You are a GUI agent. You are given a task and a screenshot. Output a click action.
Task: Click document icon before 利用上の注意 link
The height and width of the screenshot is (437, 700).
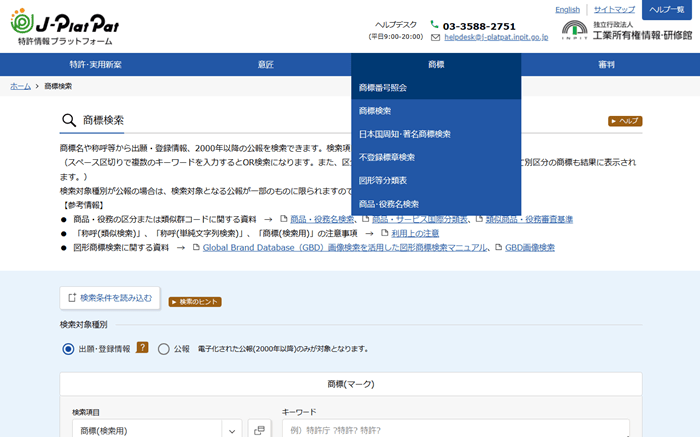click(384, 233)
